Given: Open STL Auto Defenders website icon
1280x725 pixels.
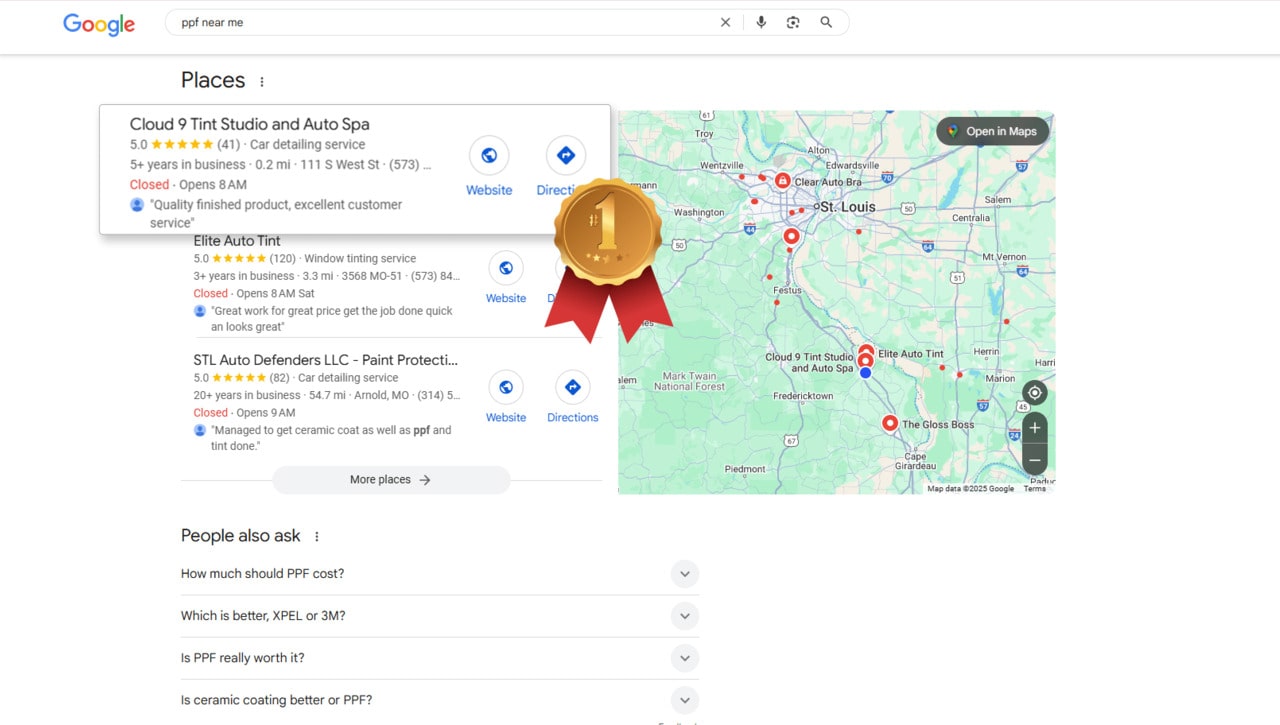Looking at the screenshot, I should 506,387.
